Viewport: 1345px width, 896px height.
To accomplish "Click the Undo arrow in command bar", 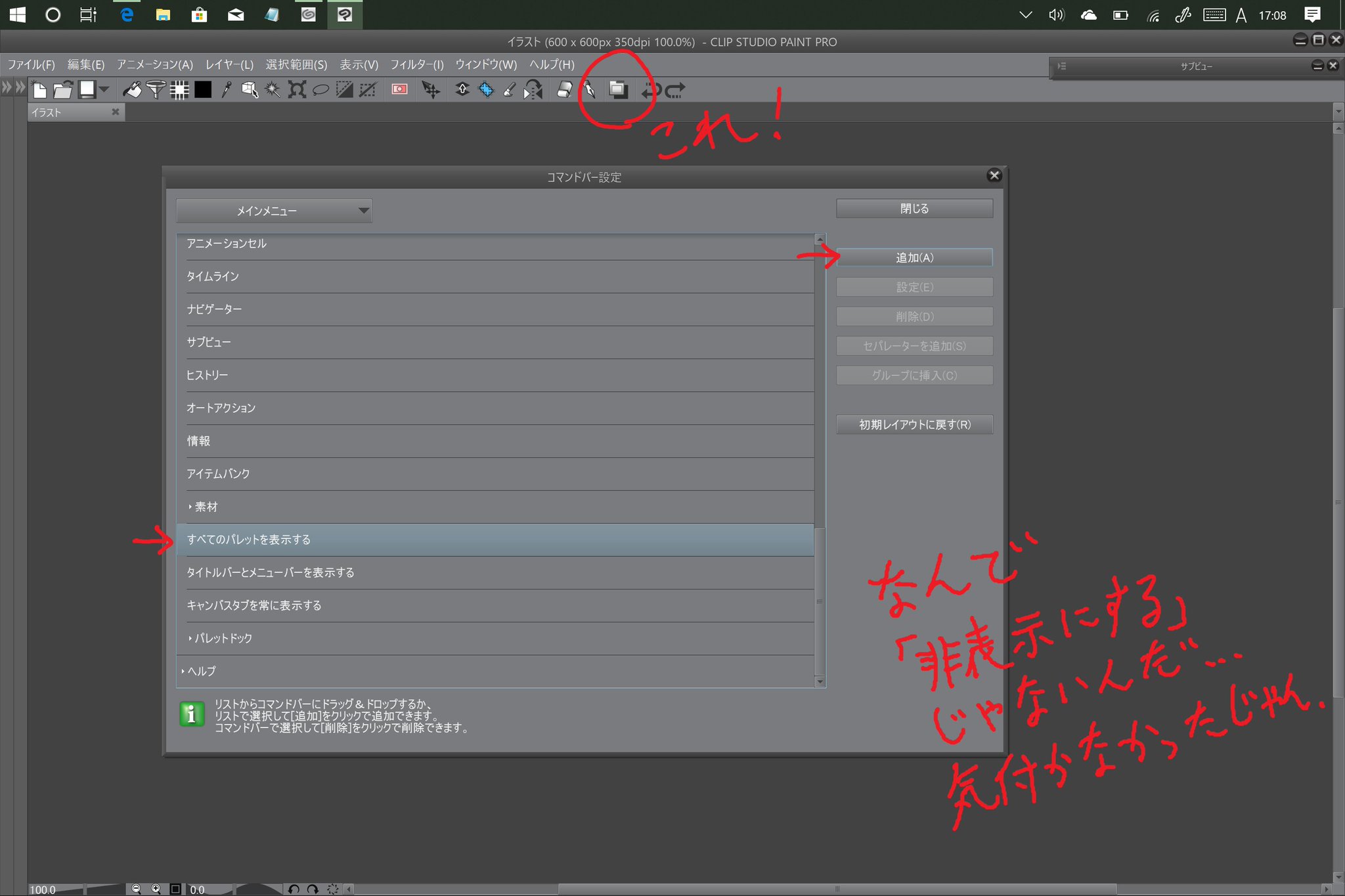I will pos(650,90).
